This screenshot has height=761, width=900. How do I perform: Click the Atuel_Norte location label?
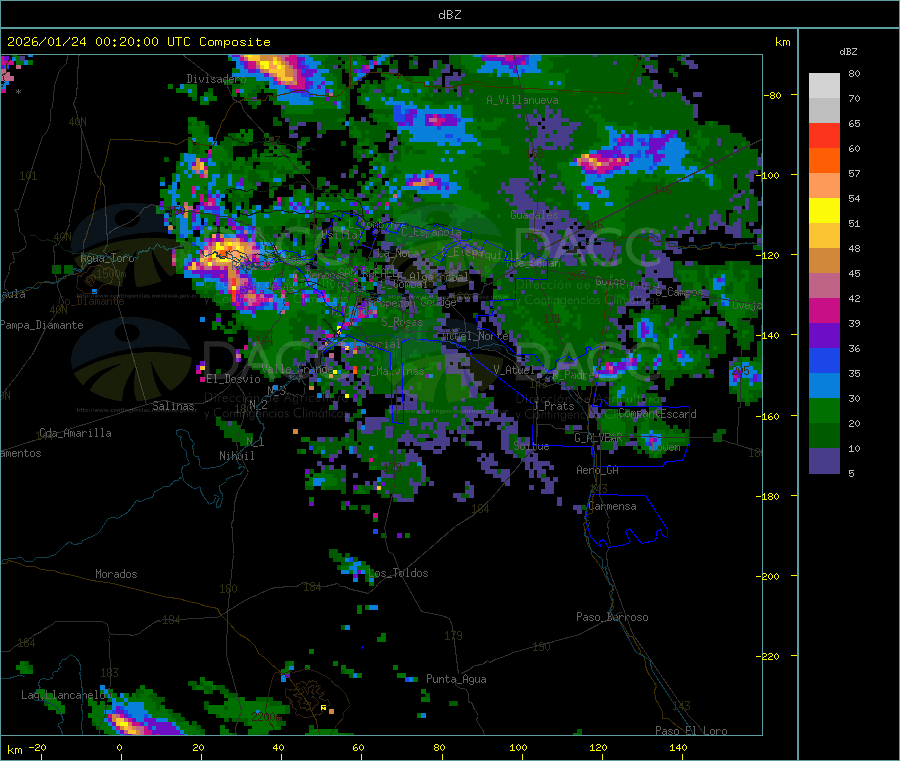pyautogui.click(x=475, y=336)
